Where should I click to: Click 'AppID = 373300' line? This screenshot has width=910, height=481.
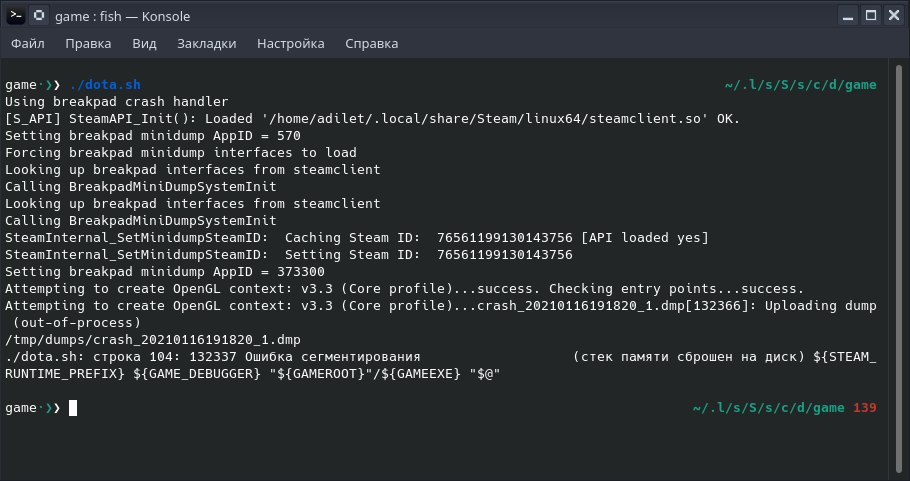tap(165, 272)
